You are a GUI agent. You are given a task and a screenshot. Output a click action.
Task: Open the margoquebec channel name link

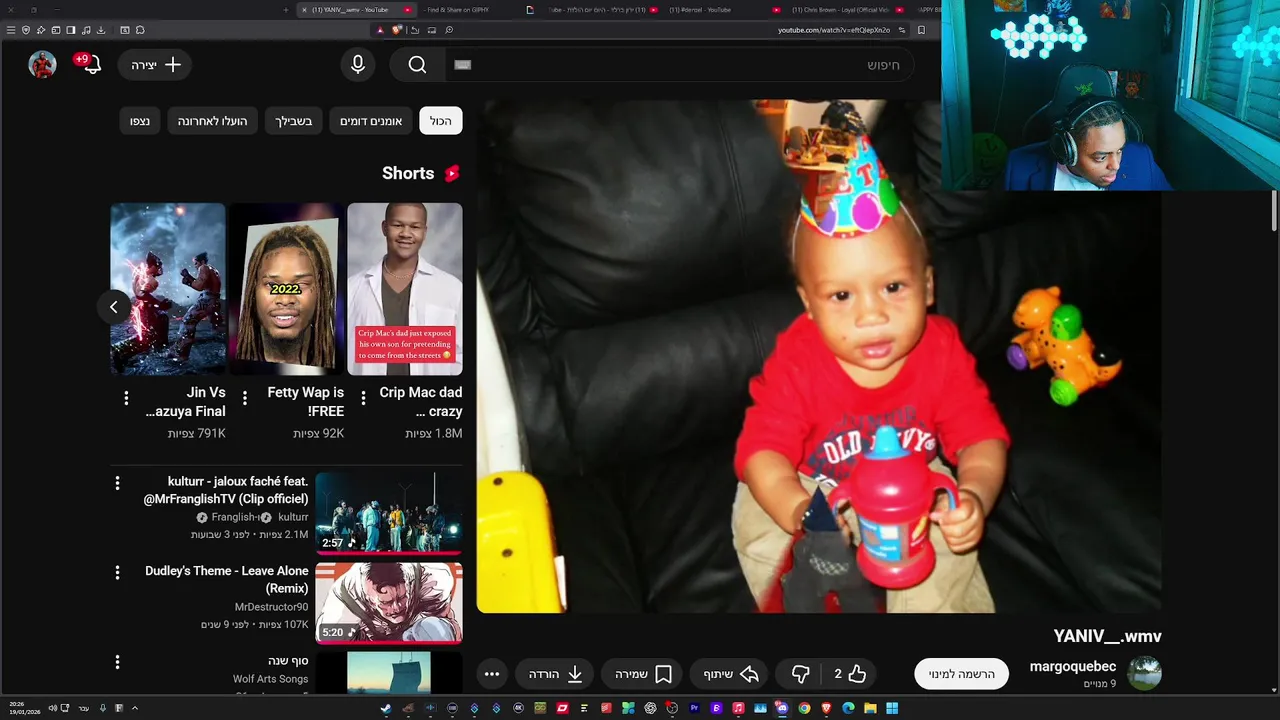pyautogui.click(x=1073, y=666)
